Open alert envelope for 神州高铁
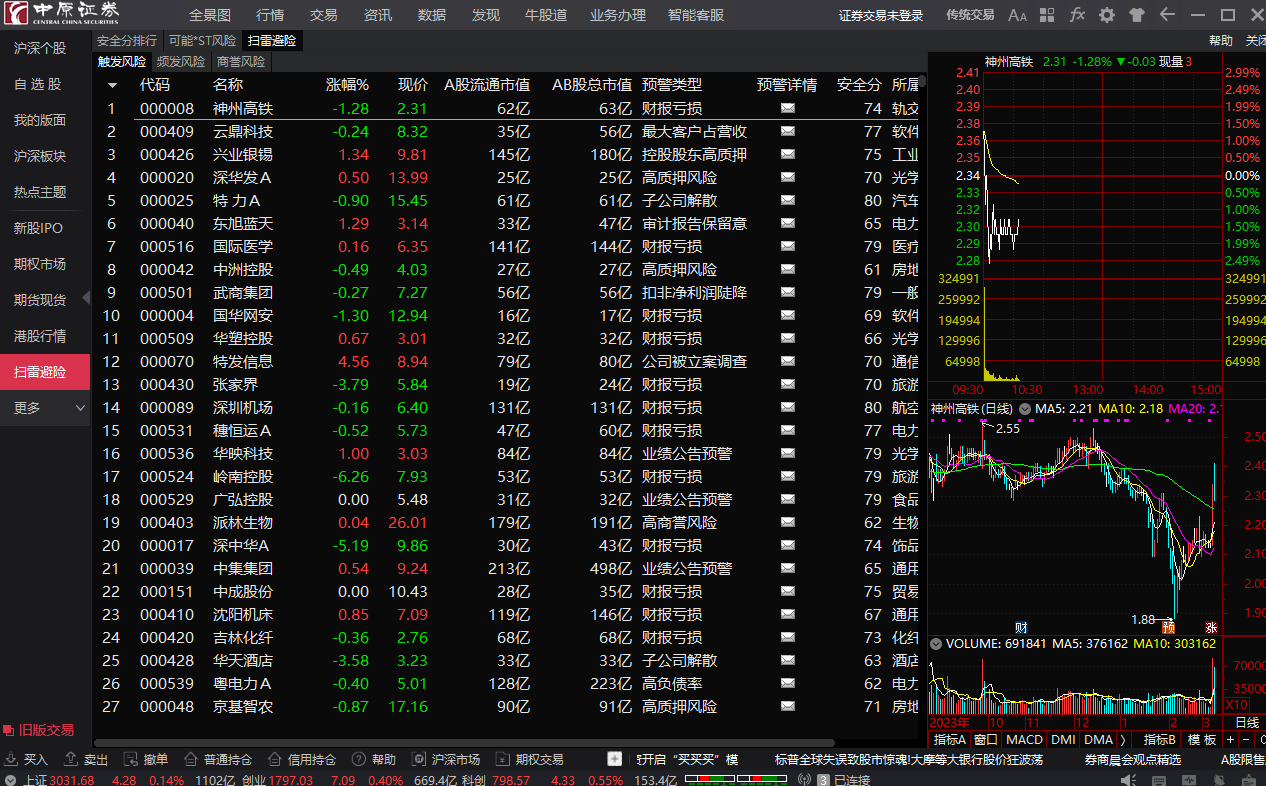The height and width of the screenshot is (786, 1266). (x=788, y=108)
